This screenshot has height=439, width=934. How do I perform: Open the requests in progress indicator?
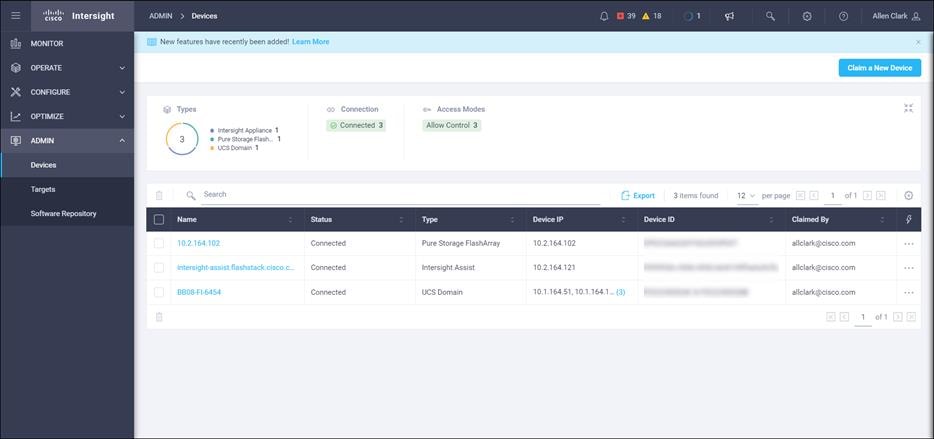(692, 16)
